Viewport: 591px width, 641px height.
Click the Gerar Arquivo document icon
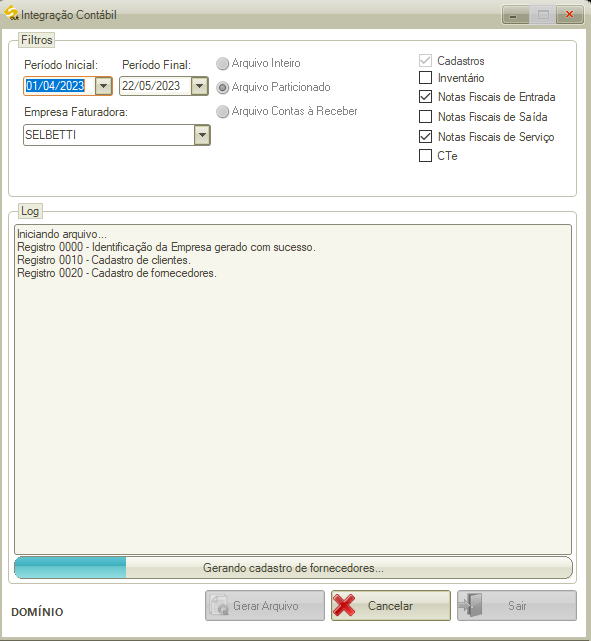[219, 605]
